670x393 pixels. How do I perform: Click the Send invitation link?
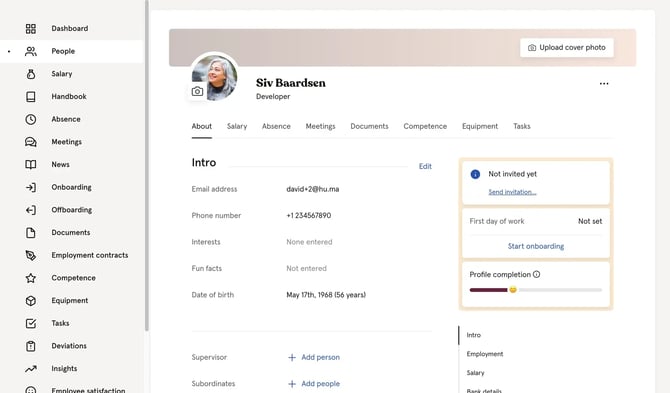pos(512,192)
